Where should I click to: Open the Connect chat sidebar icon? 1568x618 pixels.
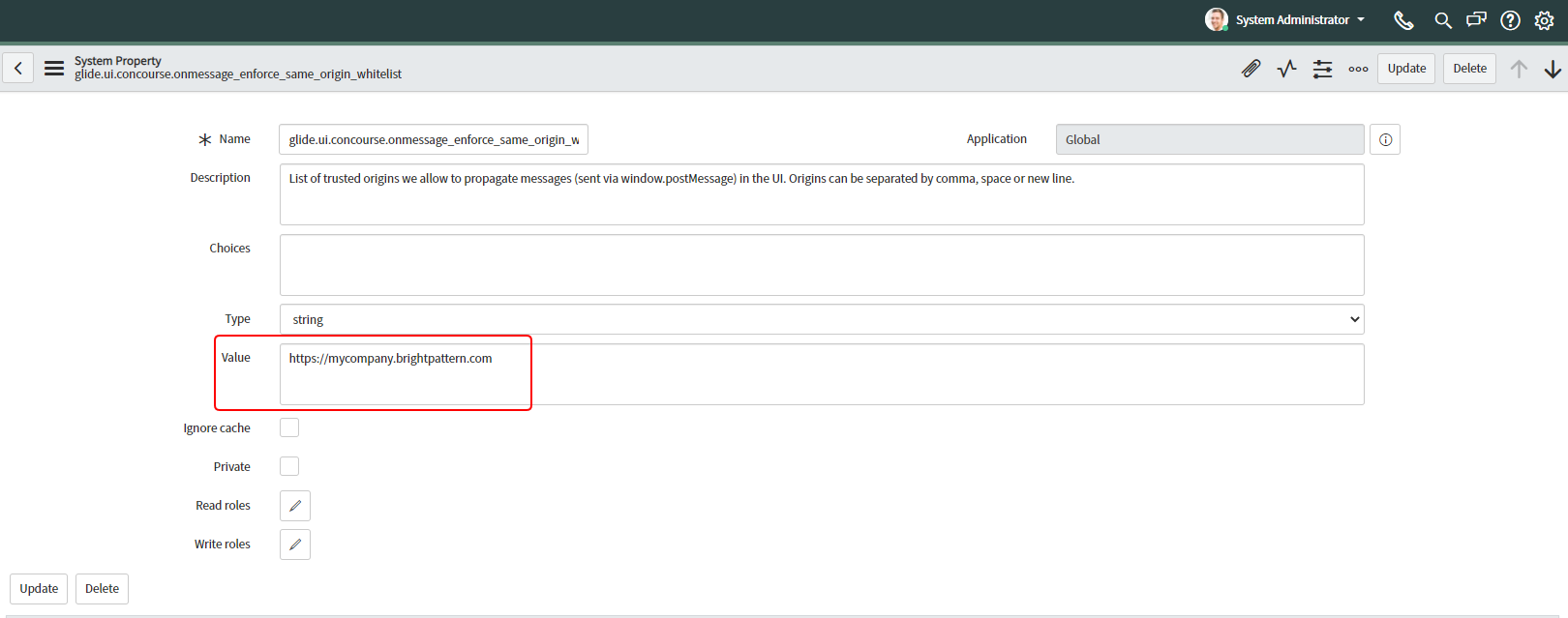coord(1476,19)
